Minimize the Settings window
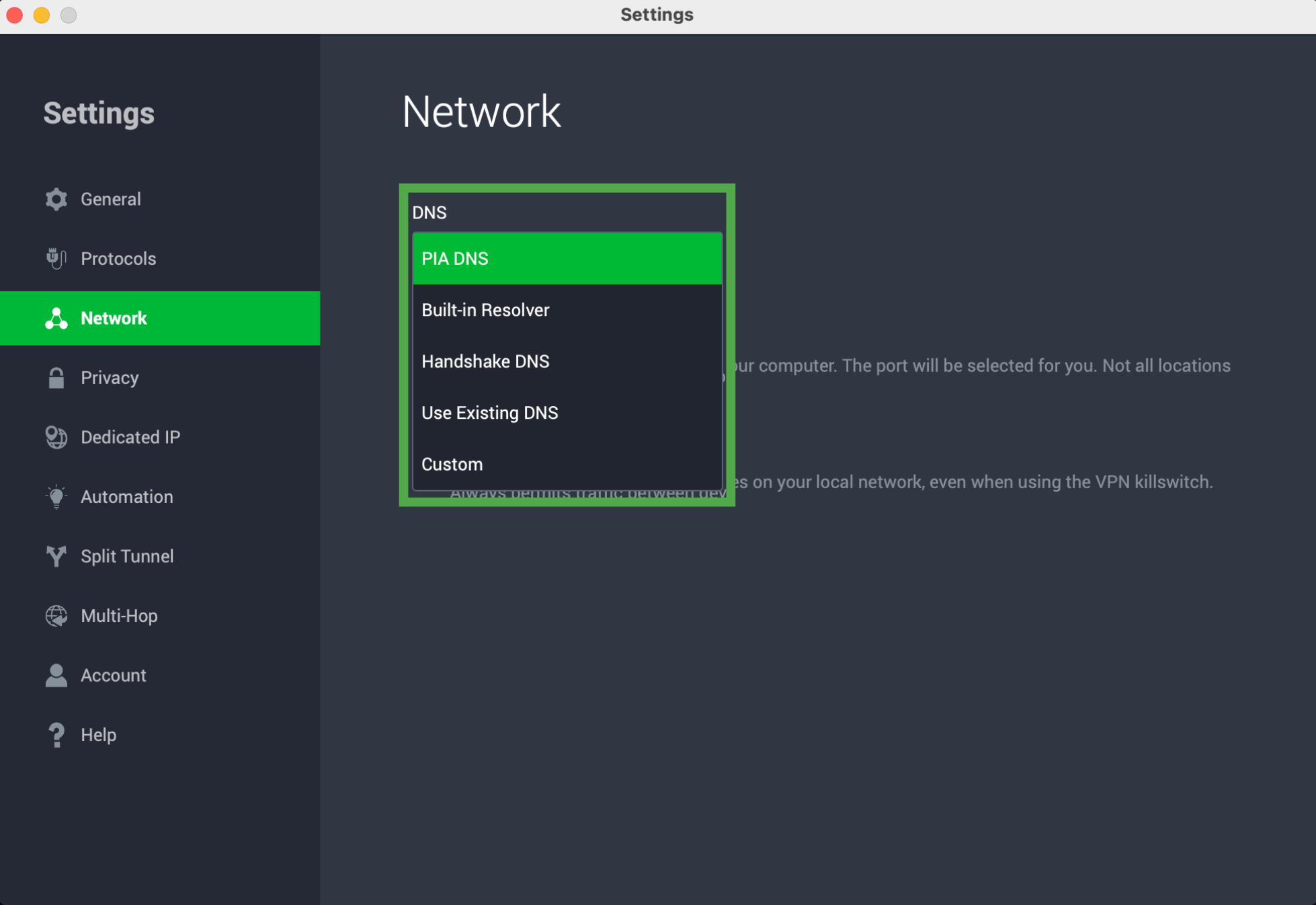 [x=42, y=15]
